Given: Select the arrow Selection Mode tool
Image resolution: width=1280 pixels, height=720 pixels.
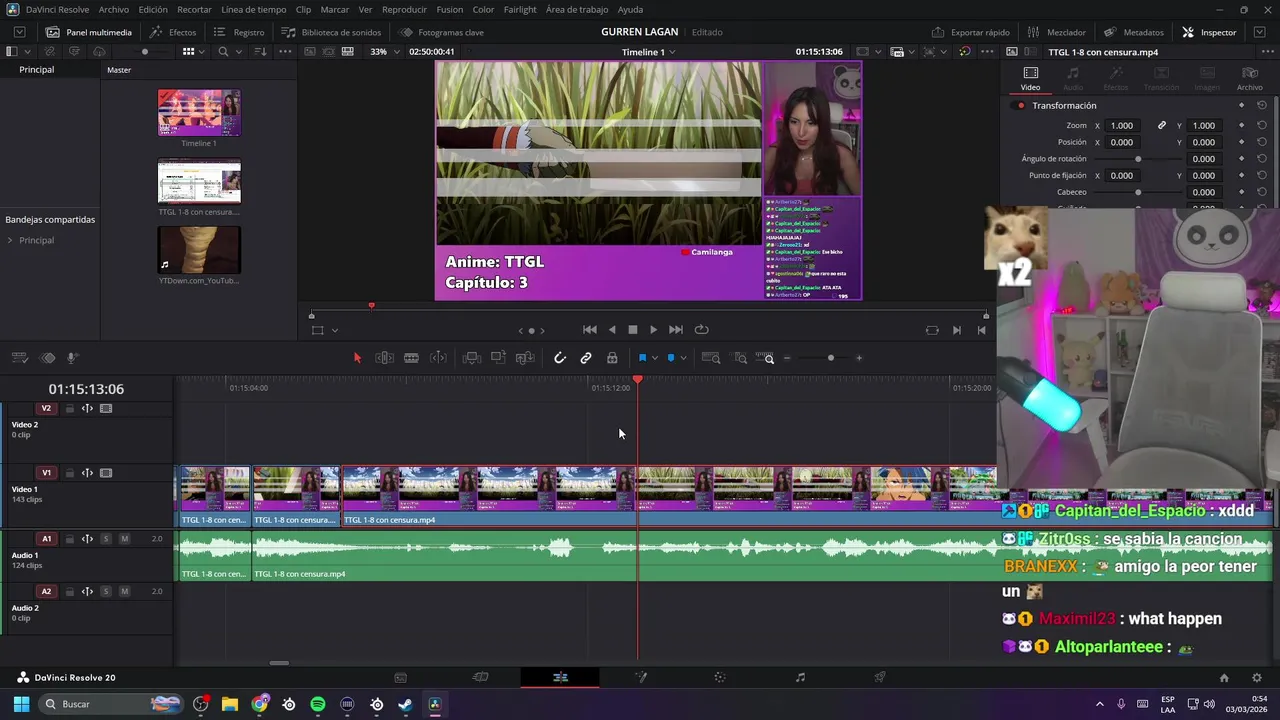Looking at the screenshot, I should coord(357,358).
